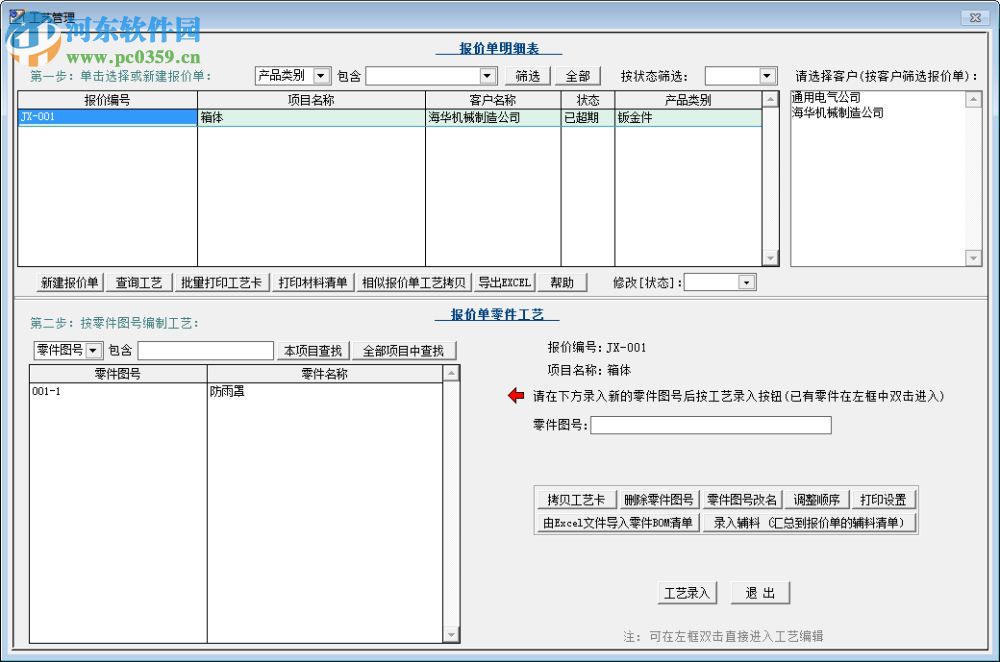1000x662 pixels.
Task: Open the 包含 value combo box arrow
Action: (487, 76)
